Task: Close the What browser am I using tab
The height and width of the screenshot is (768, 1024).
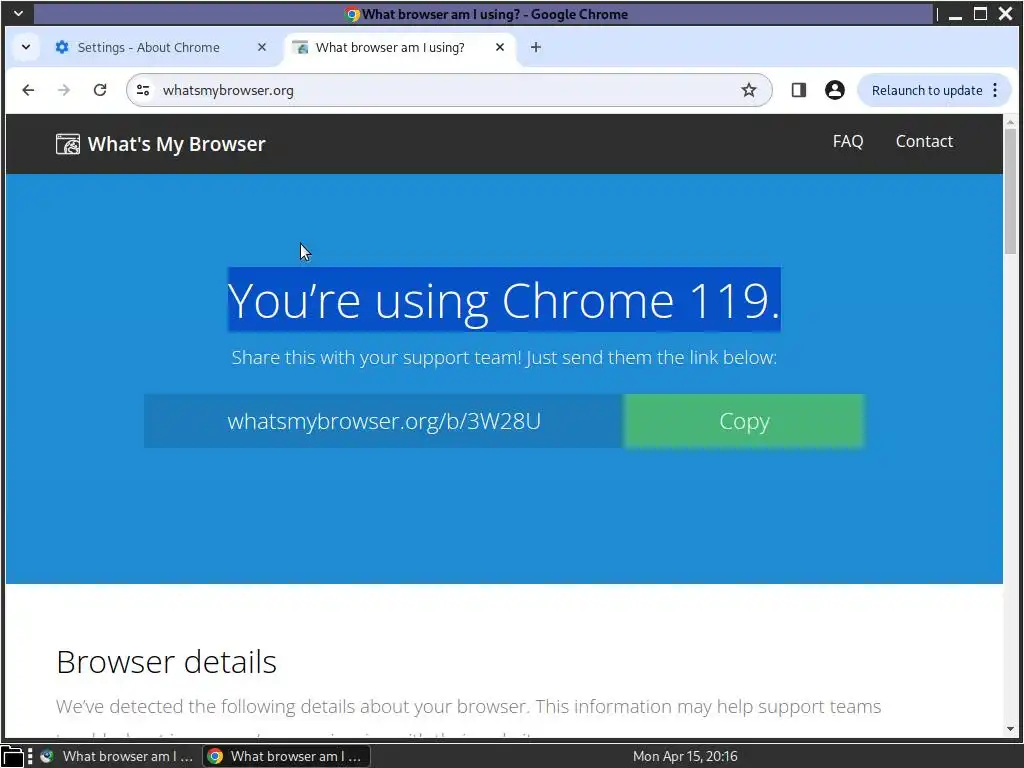Action: [500, 47]
